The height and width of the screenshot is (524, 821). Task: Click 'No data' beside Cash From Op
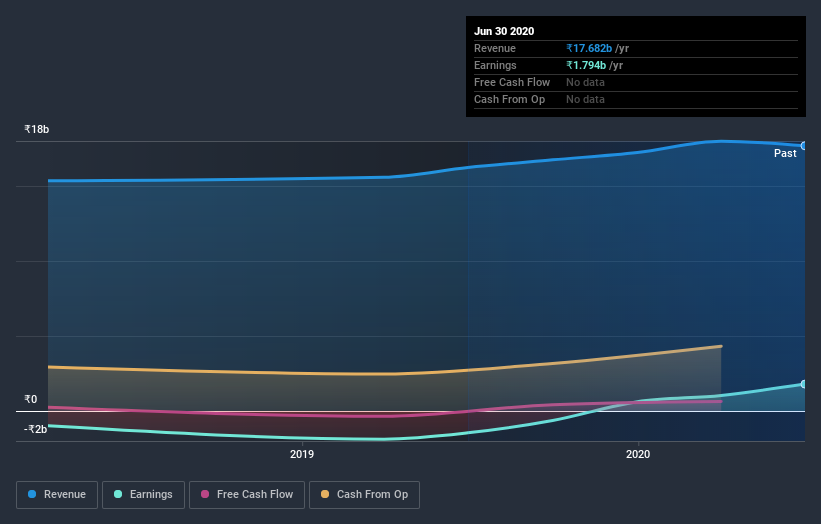[x=585, y=99]
